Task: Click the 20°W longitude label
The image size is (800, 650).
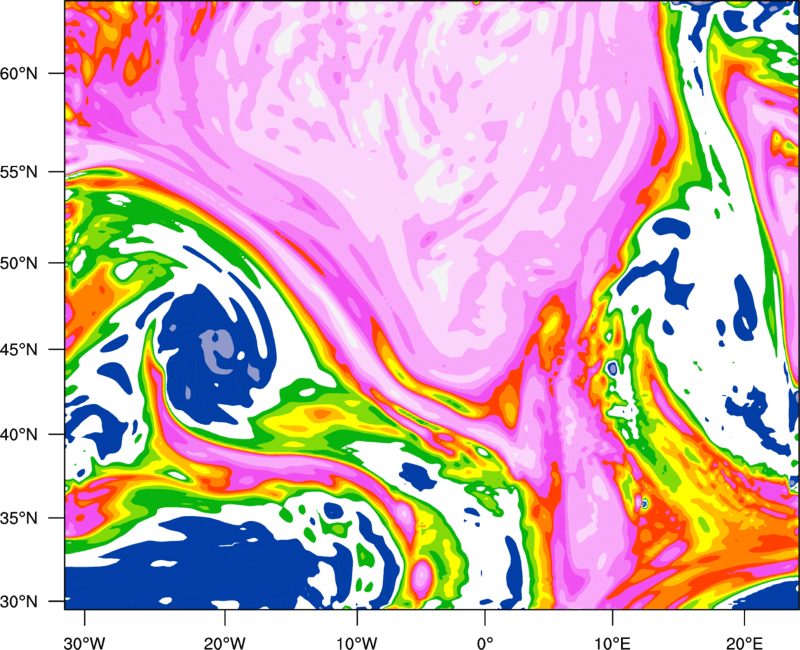Action: tap(224, 643)
